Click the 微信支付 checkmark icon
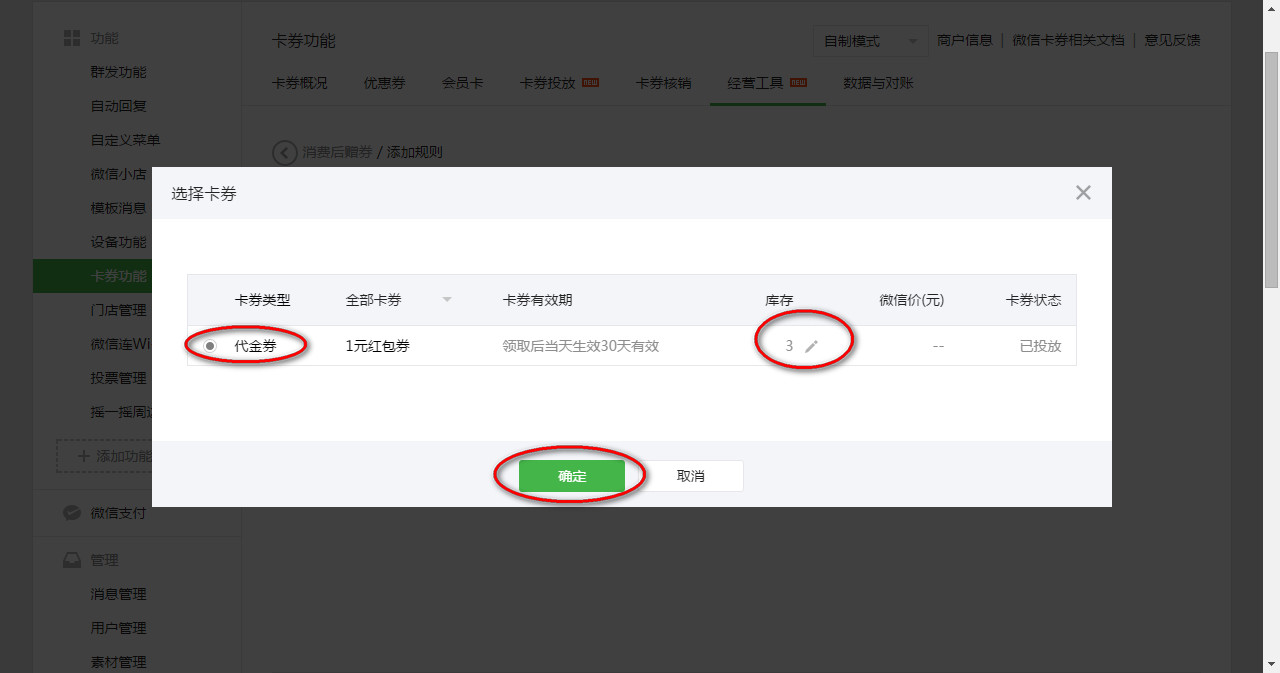 72,513
